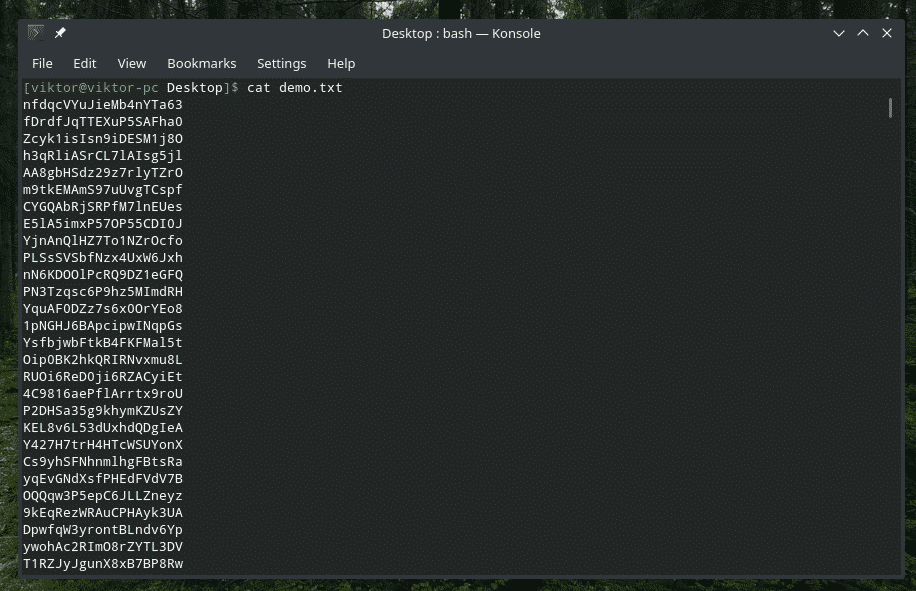
Task: Open the Settings menu
Action: tap(281, 63)
